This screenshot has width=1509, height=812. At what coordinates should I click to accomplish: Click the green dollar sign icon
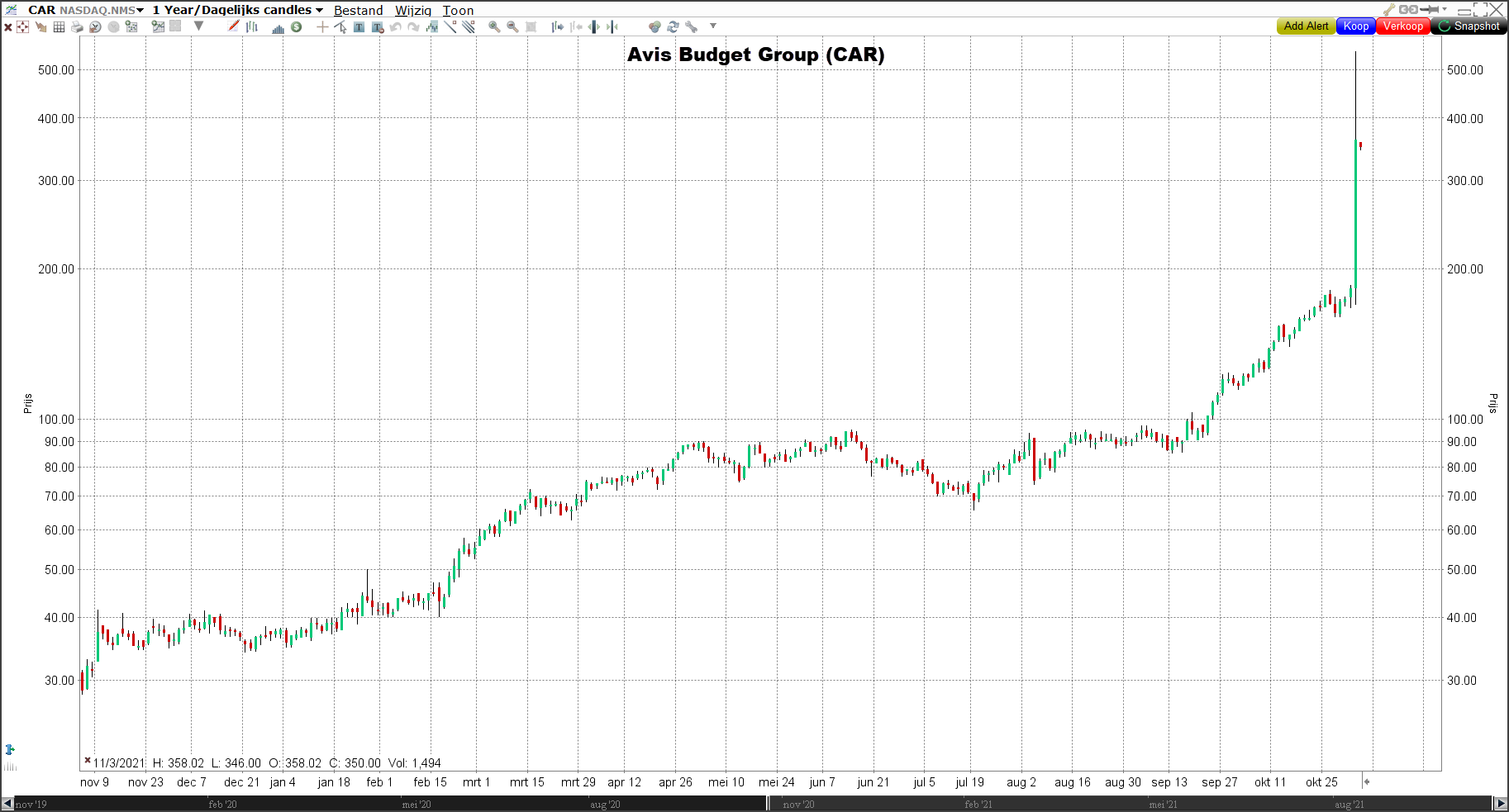[296, 26]
